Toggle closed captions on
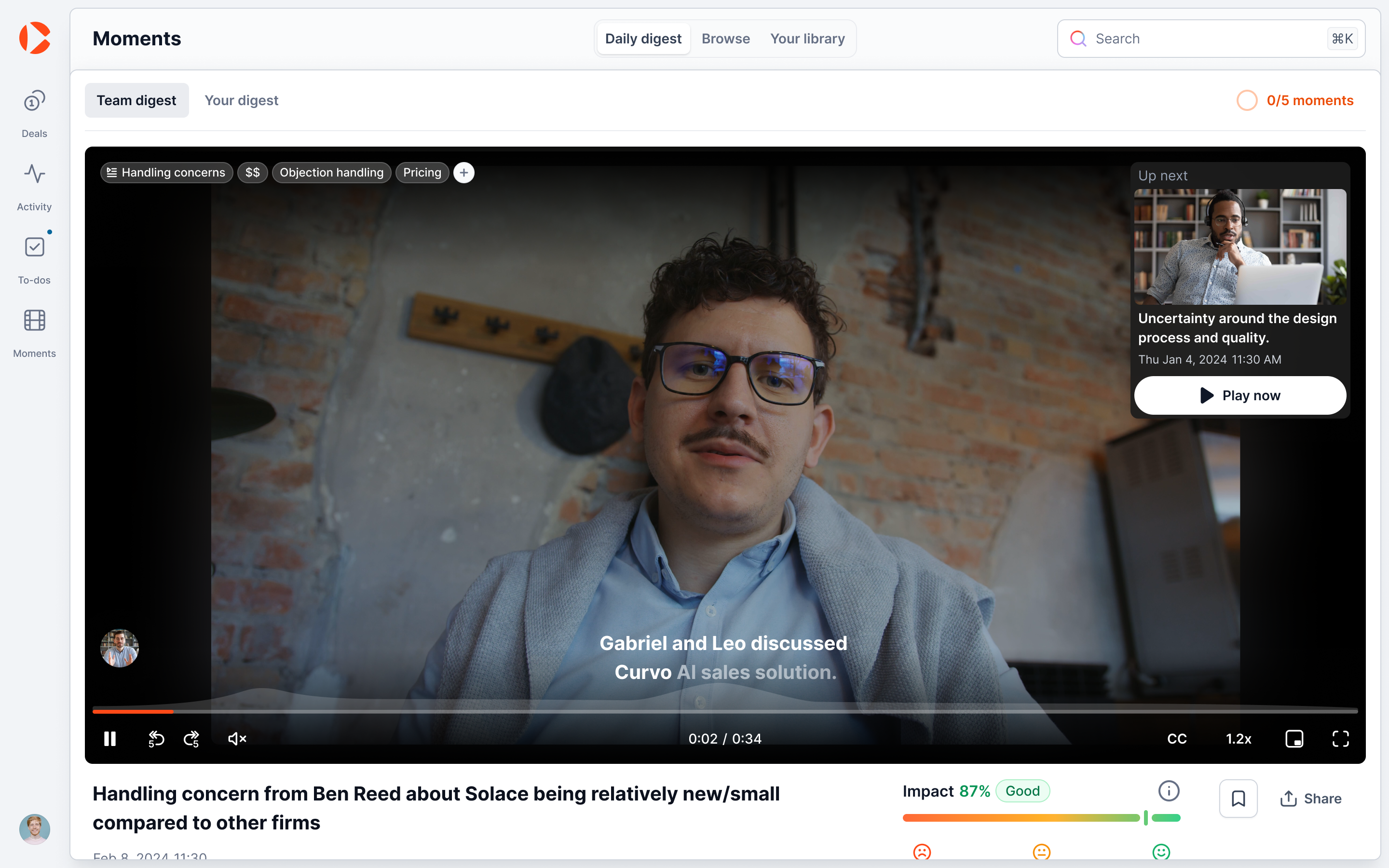1389x868 pixels. [x=1177, y=738]
